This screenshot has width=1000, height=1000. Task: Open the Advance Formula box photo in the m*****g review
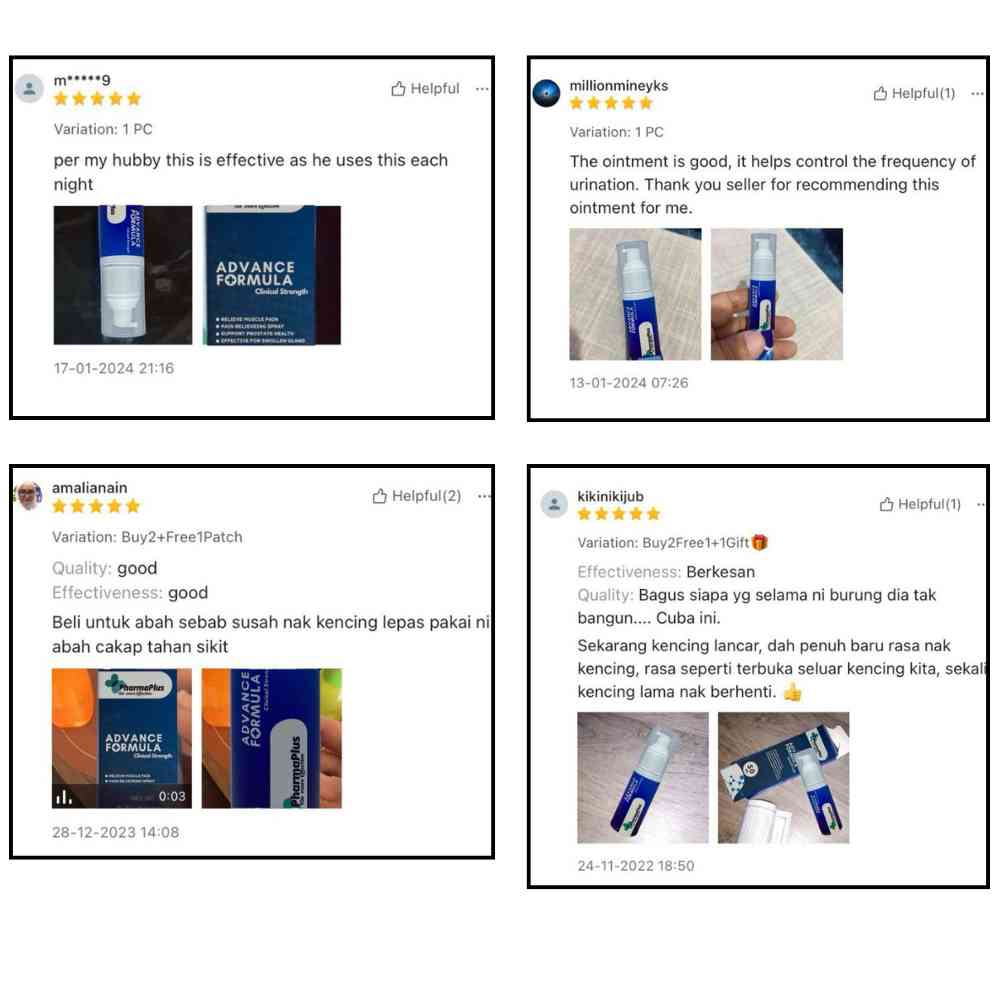tap(272, 275)
